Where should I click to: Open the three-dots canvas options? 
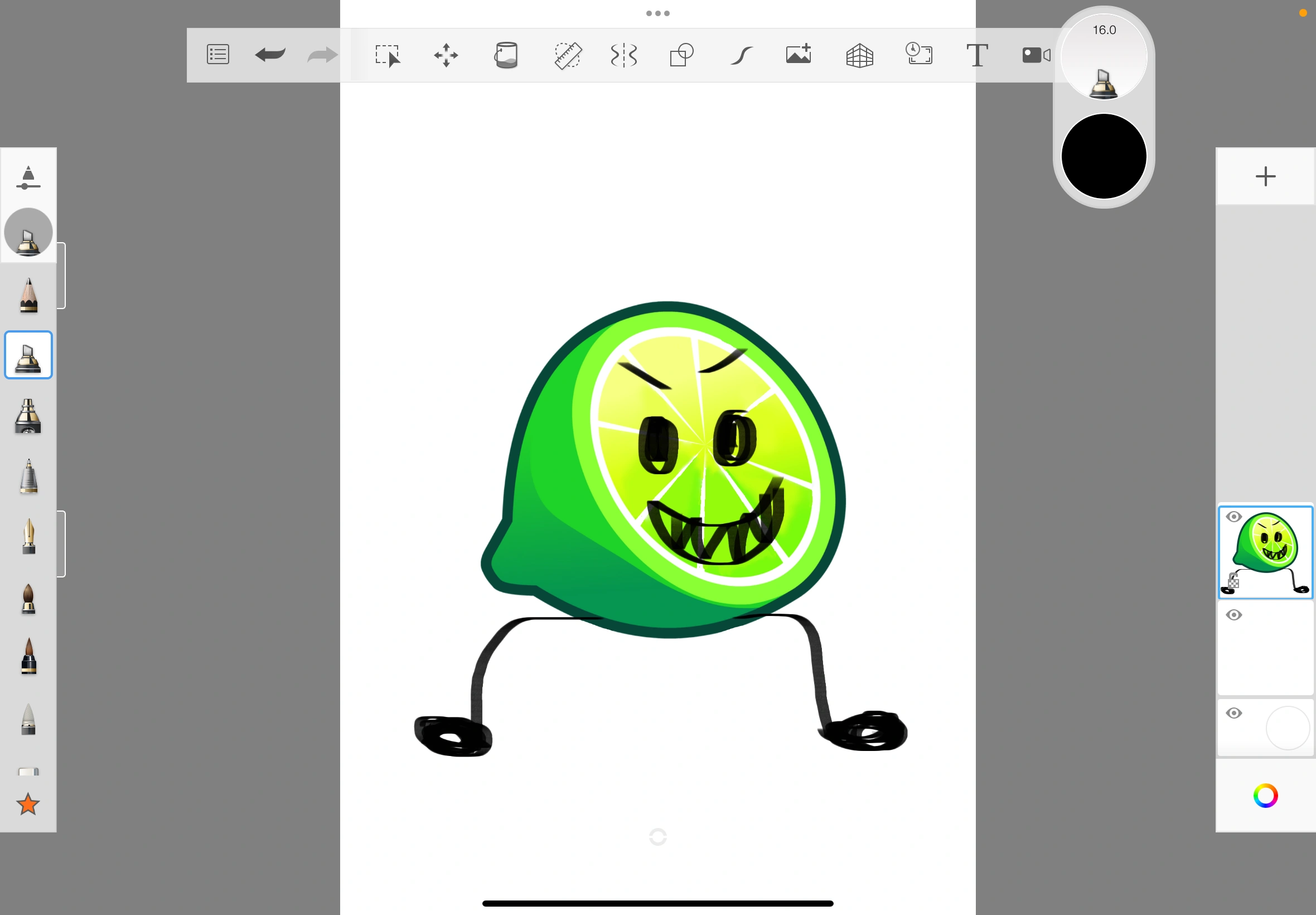[657, 13]
